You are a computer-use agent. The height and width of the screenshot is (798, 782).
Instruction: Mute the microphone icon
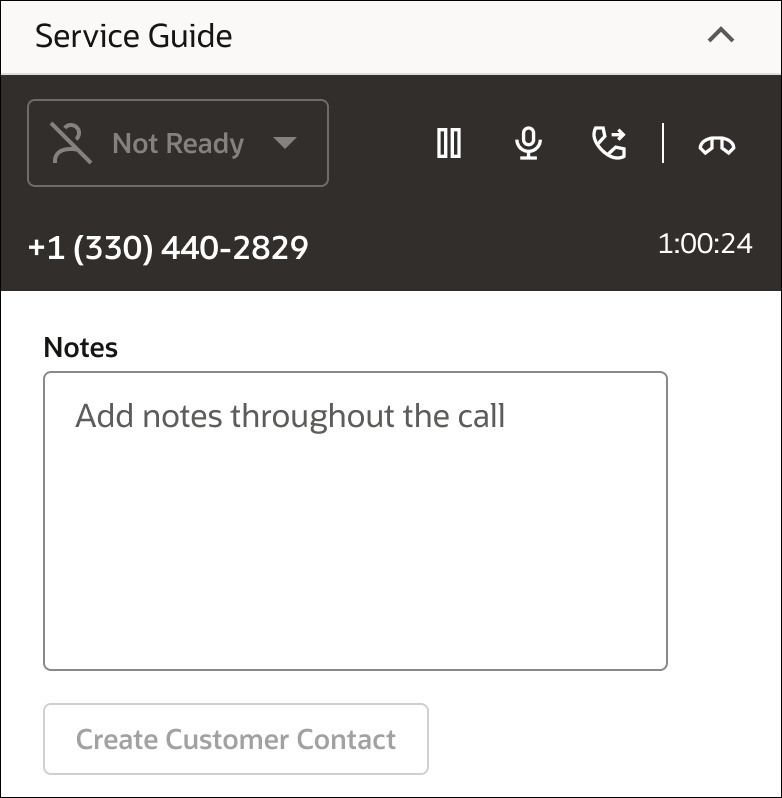(x=529, y=143)
